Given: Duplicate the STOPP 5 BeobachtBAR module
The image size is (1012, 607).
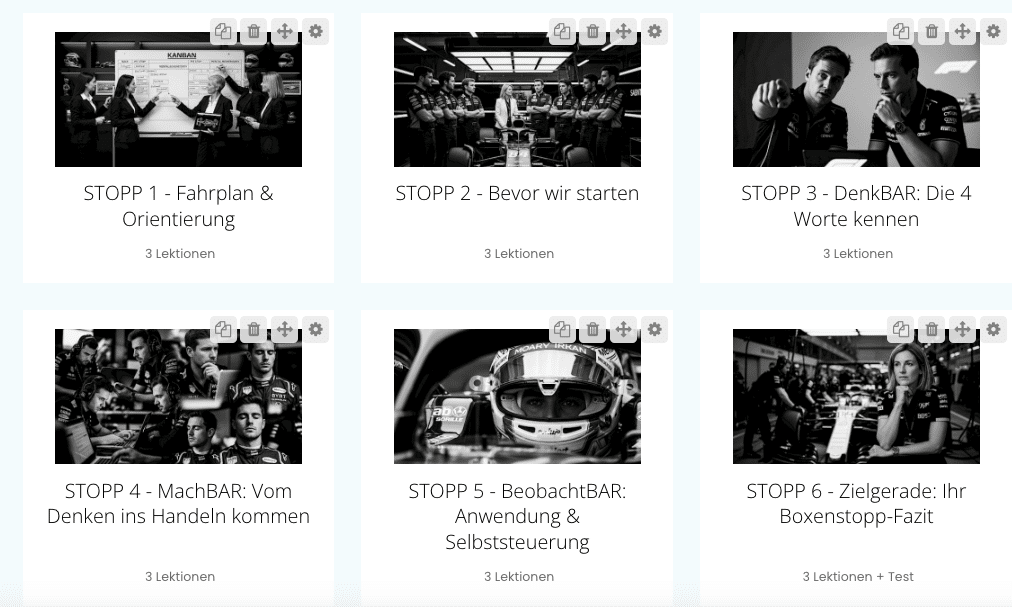Looking at the screenshot, I should click(562, 329).
